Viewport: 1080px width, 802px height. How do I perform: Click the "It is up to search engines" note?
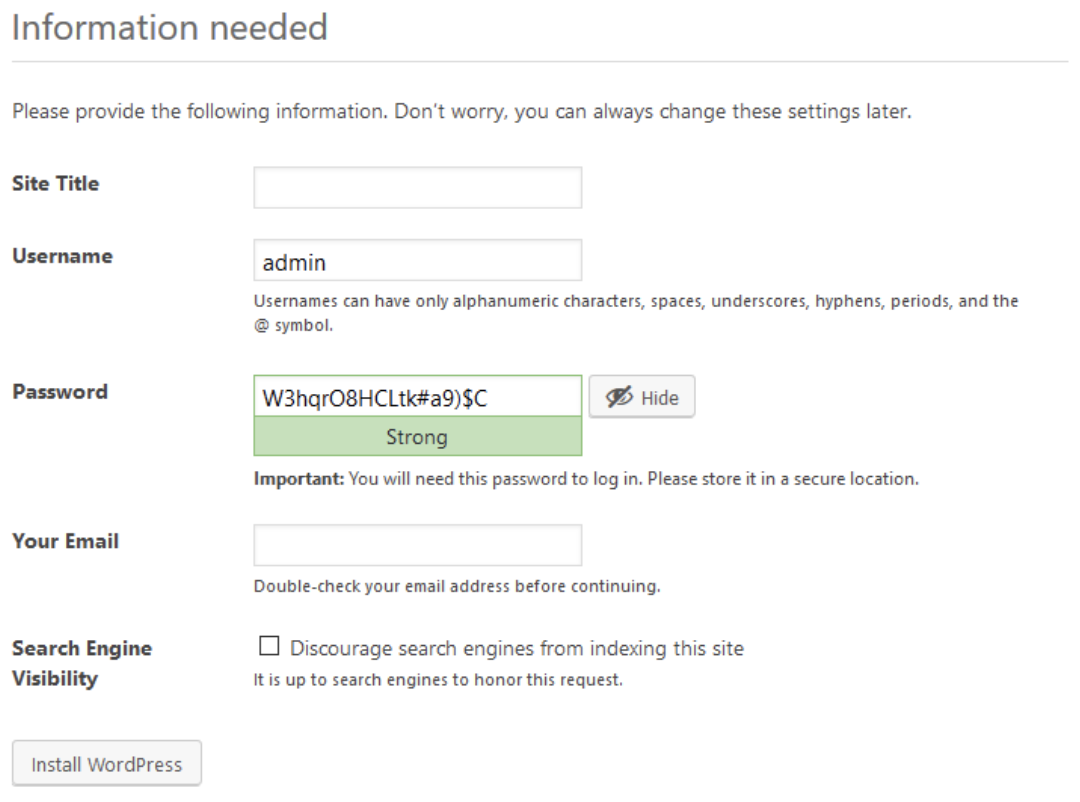pos(437,681)
